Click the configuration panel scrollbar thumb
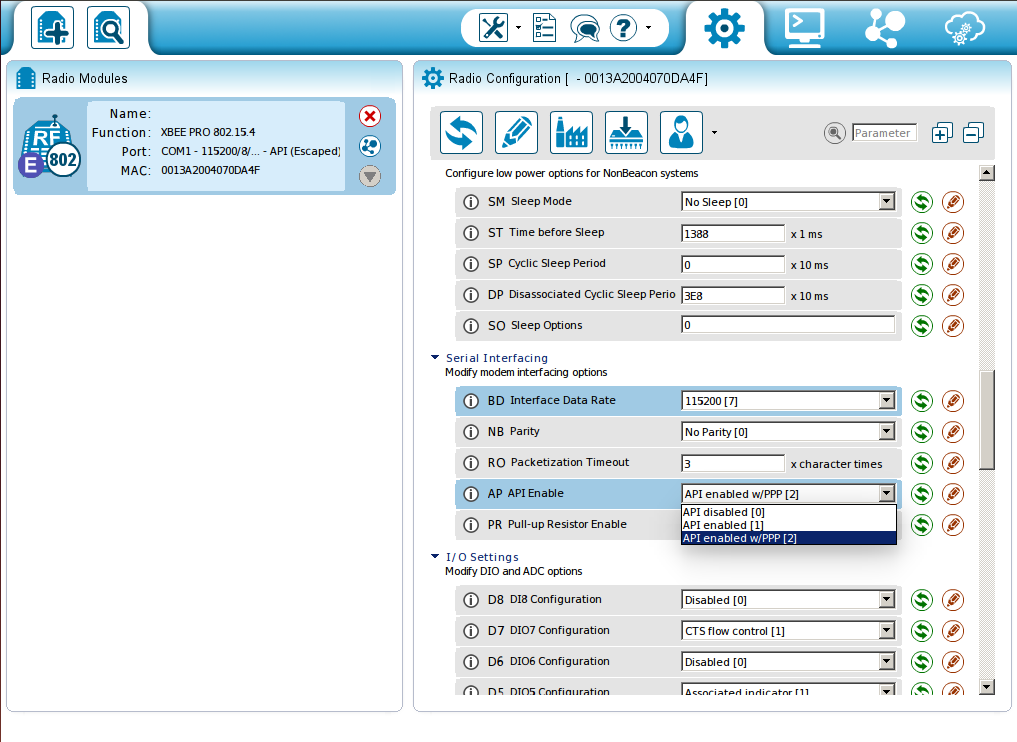The height and width of the screenshot is (742, 1017). click(987, 420)
